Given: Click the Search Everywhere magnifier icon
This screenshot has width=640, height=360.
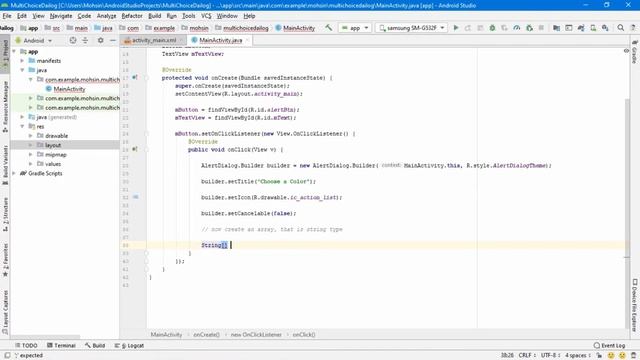Looking at the screenshot, I should (621, 28).
